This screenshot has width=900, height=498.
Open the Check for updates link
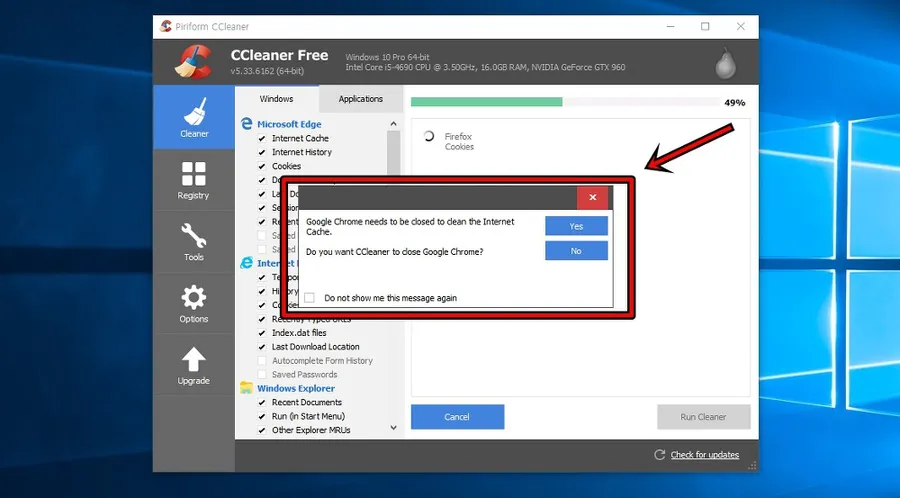click(704, 454)
